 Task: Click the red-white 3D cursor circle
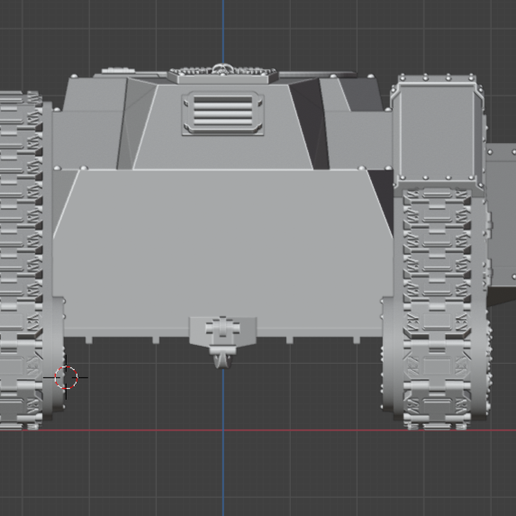click(x=66, y=377)
